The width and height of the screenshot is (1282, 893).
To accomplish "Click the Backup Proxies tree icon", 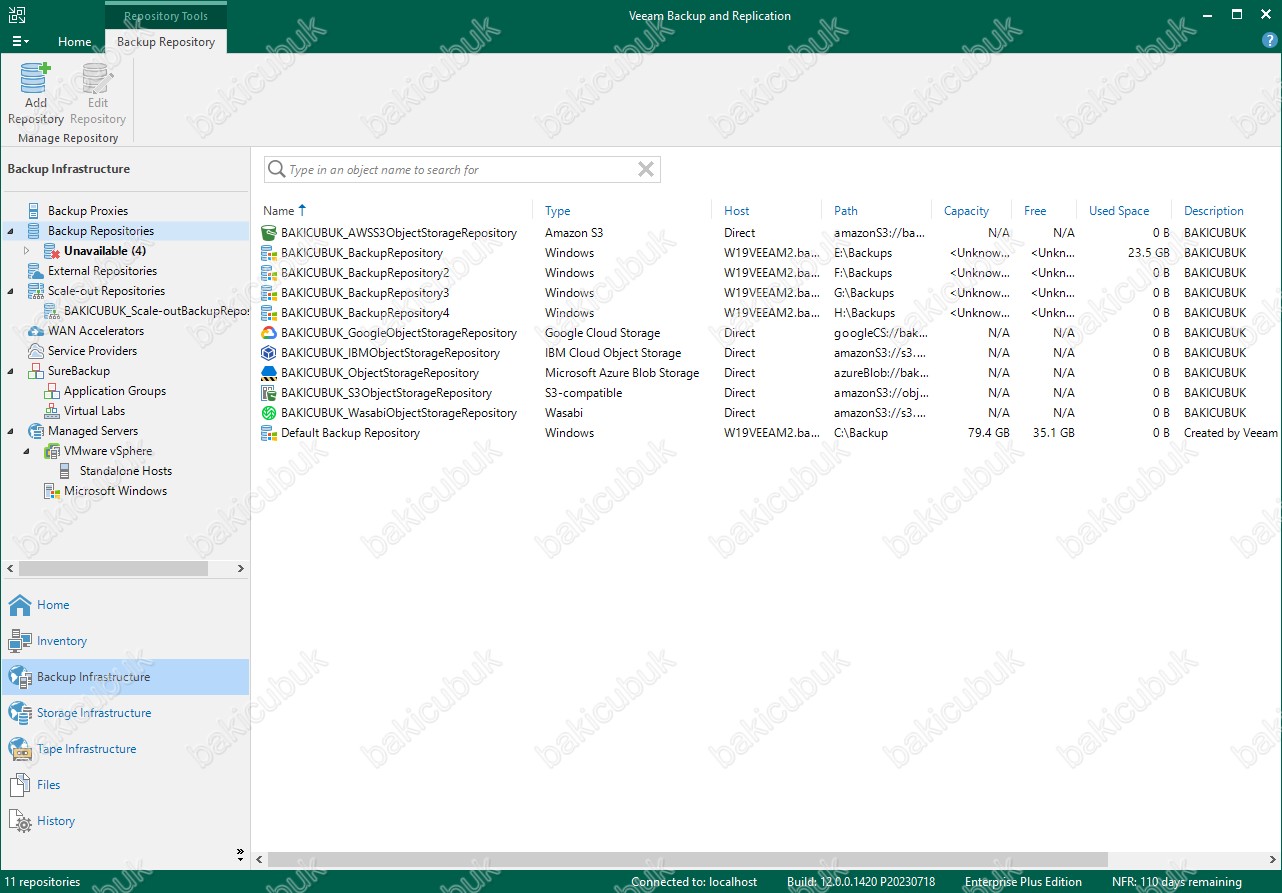I will [x=34, y=211].
